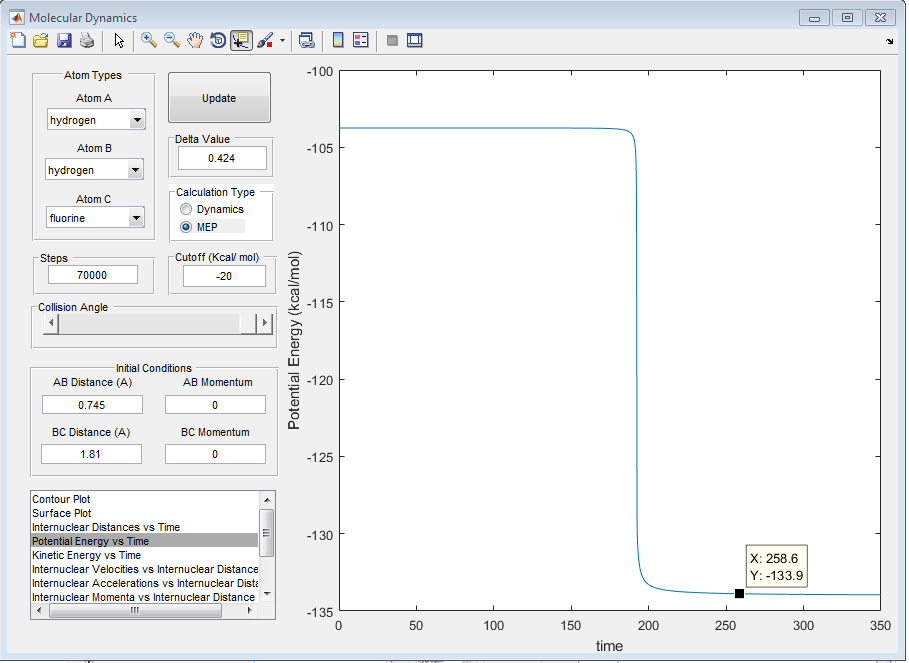909x663 pixels.
Task: Select the Zoom In magnifier tool
Action: [149, 41]
